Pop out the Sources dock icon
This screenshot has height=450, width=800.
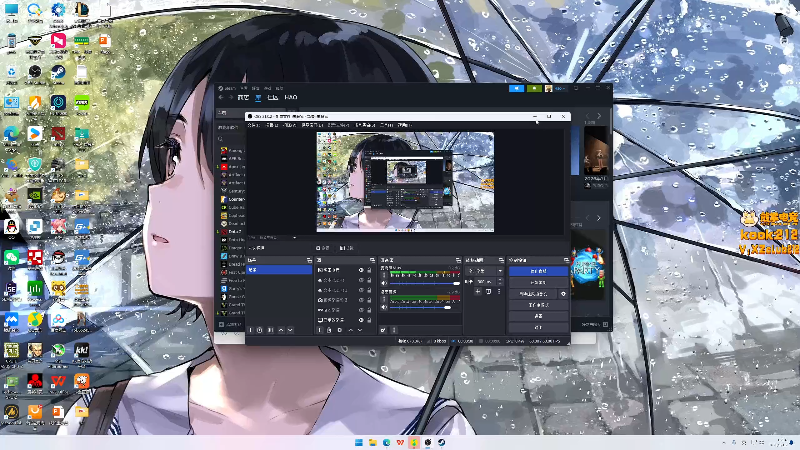tap(372, 260)
